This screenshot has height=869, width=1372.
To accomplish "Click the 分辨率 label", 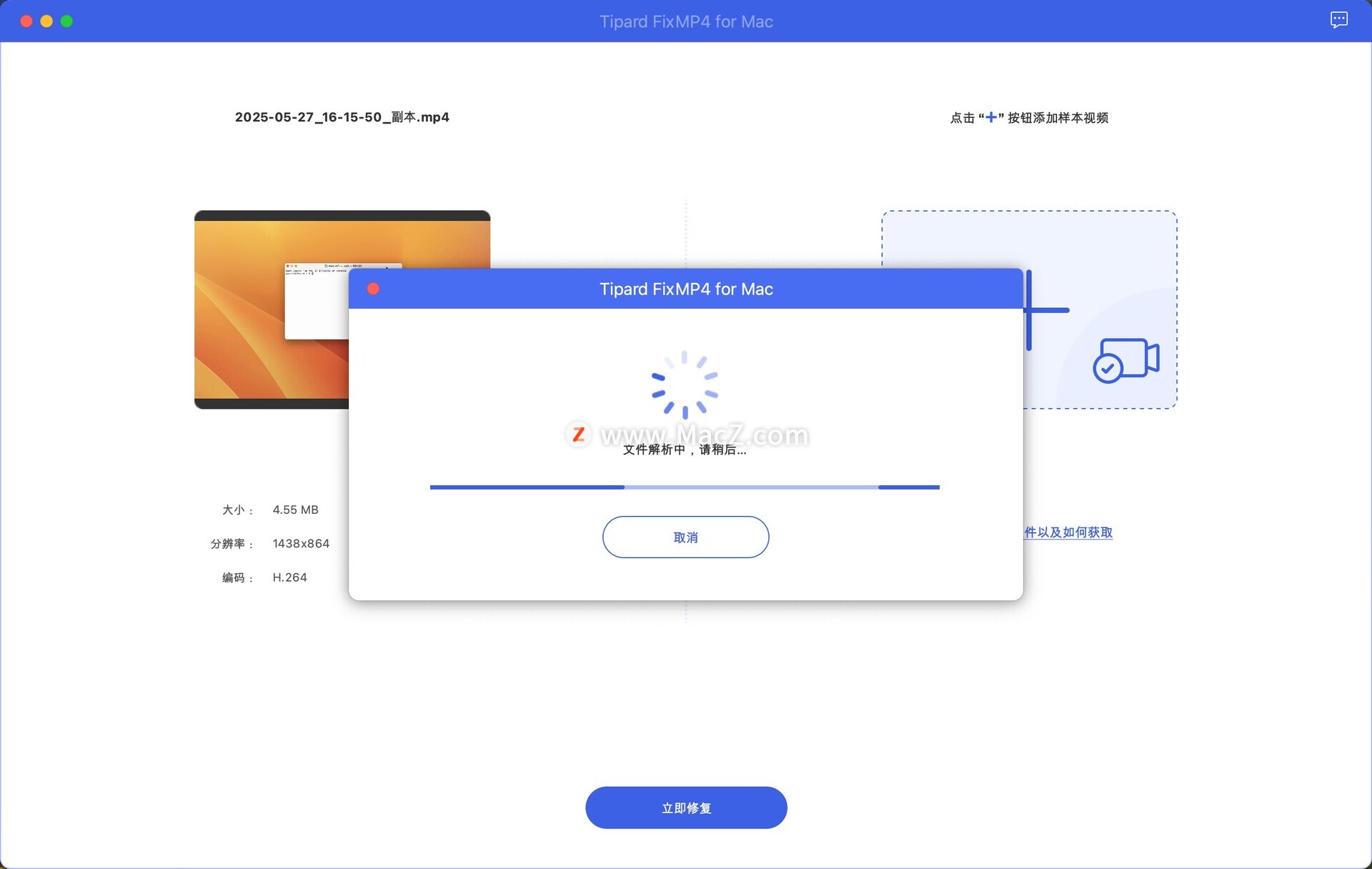I will pyautogui.click(x=232, y=544).
